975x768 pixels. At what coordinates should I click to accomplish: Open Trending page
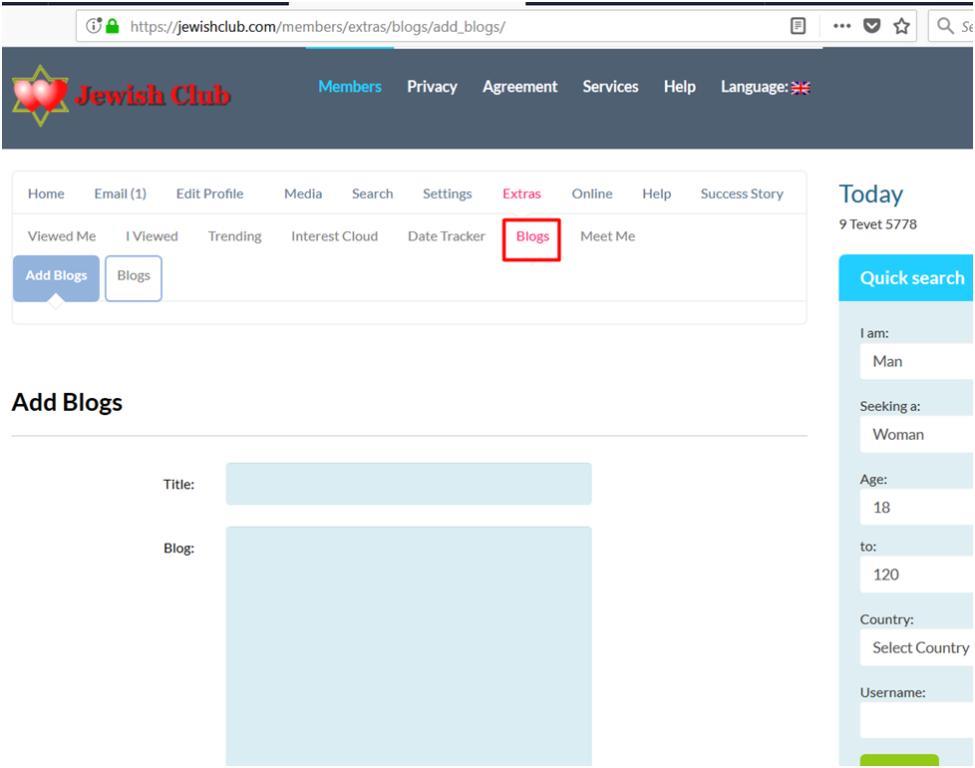pyautogui.click(x=234, y=236)
